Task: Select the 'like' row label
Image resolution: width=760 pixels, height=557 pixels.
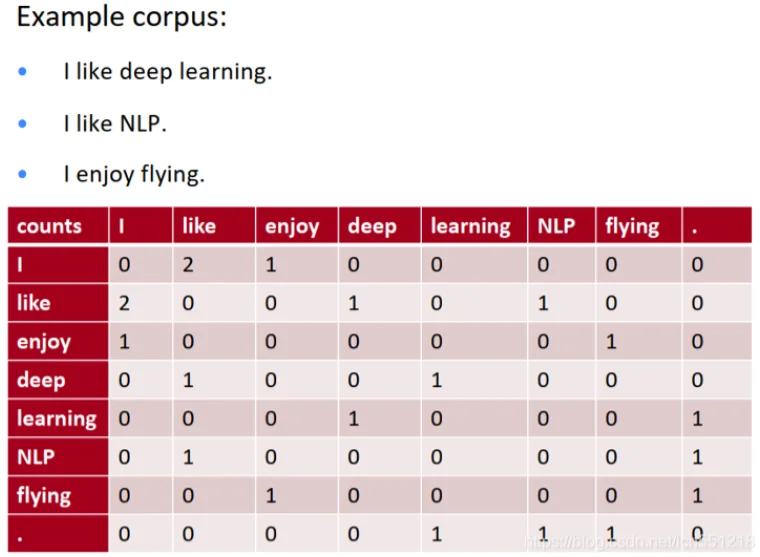Action: [34, 303]
